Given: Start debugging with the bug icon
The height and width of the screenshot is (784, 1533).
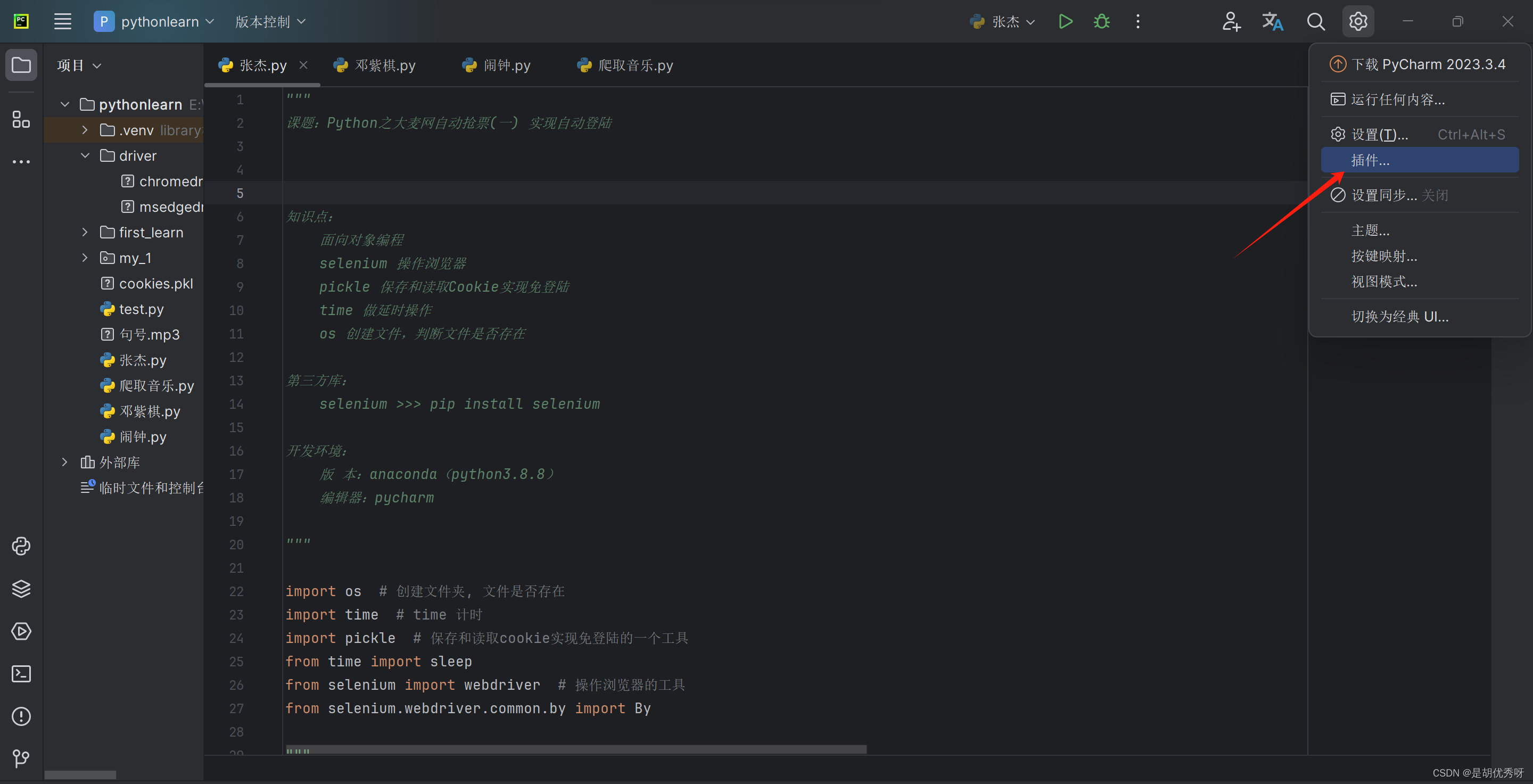Looking at the screenshot, I should click(1101, 22).
